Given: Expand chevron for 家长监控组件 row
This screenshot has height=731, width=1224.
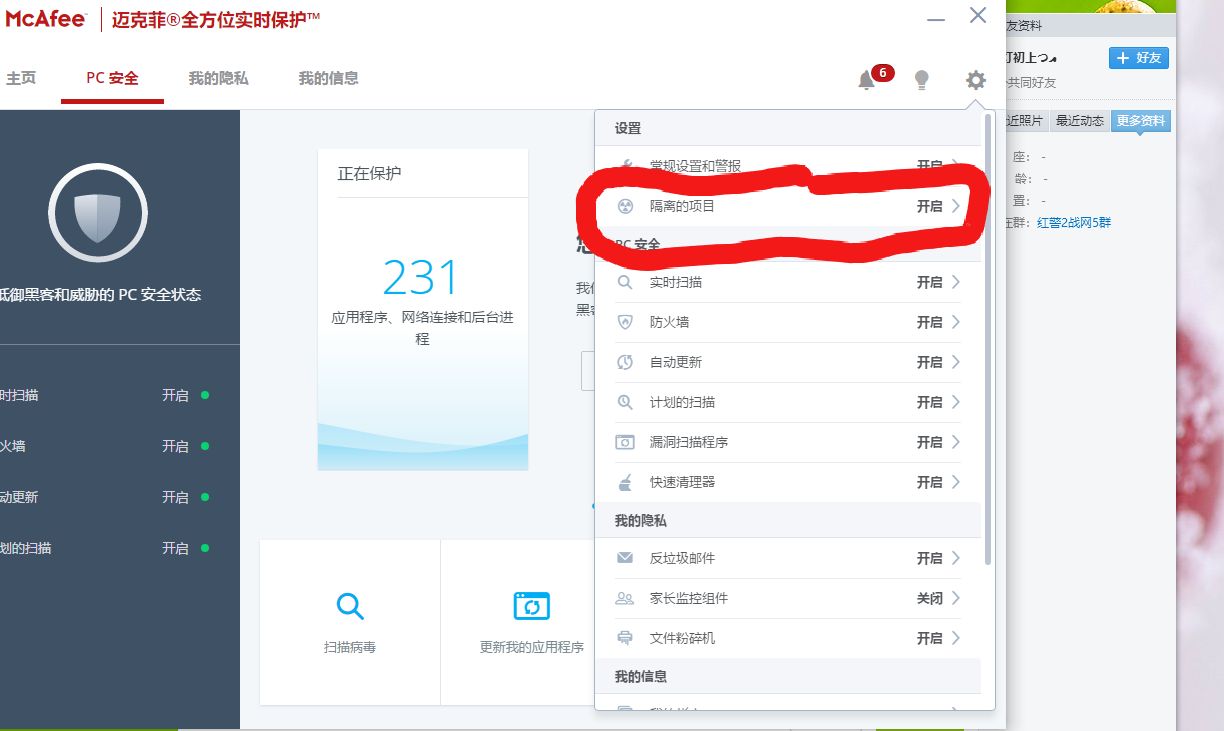Looking at the screenshot, I should tap(956, 598).
